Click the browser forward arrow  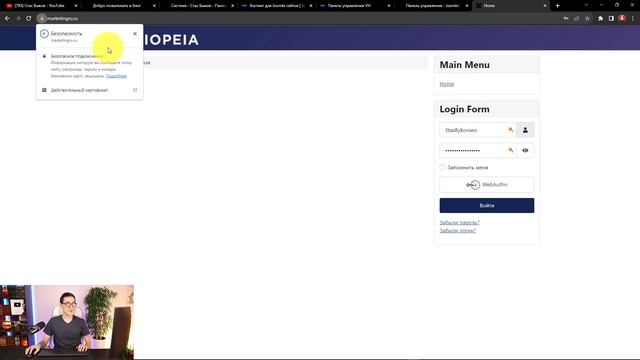(x=18, y=18)
